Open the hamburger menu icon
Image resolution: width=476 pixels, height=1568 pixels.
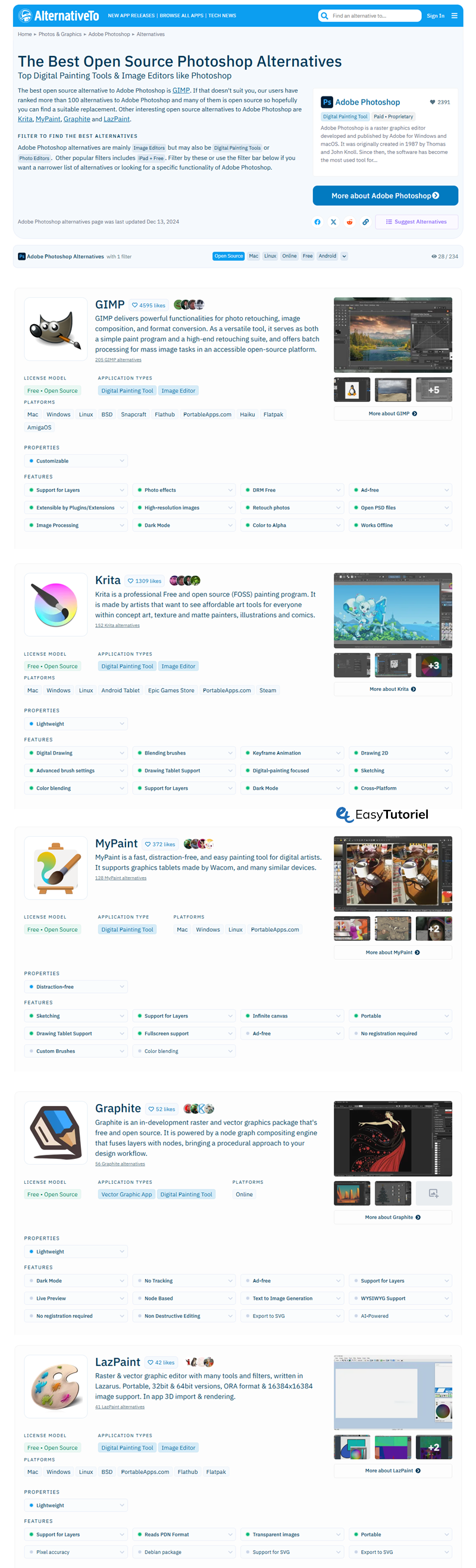[x=454, y=16]
